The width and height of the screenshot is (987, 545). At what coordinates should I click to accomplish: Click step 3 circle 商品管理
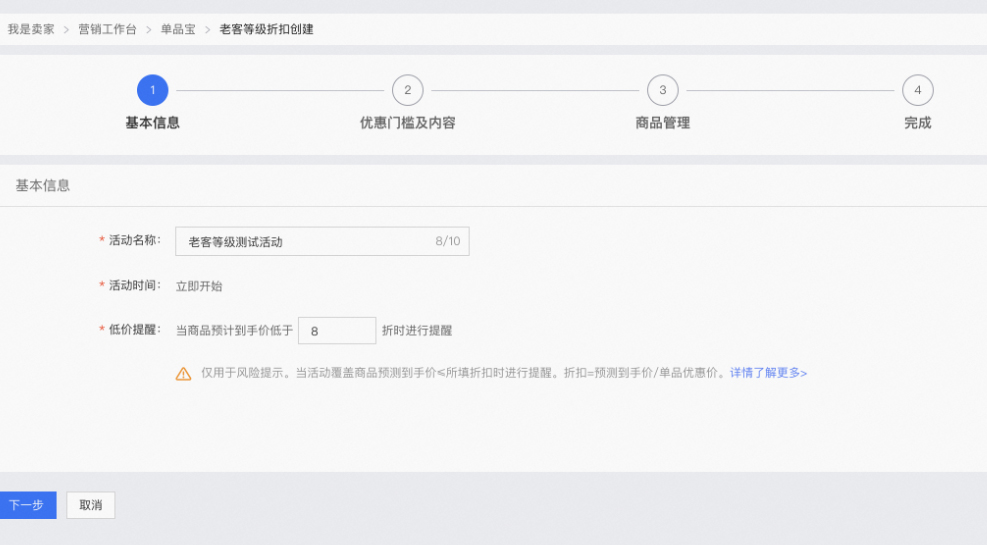(663, 90)
